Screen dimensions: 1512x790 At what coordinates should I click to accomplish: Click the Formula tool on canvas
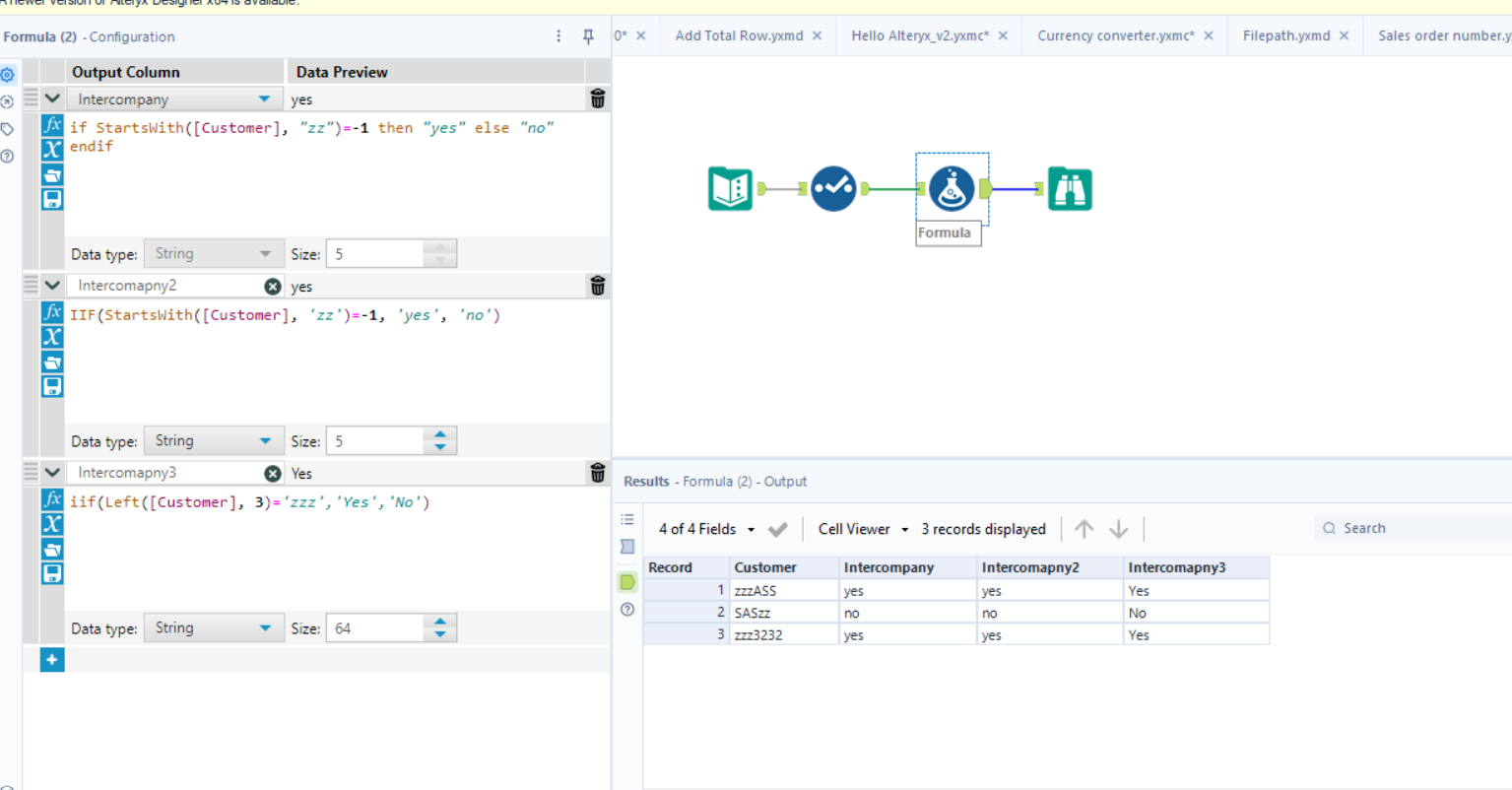(951, 189)
